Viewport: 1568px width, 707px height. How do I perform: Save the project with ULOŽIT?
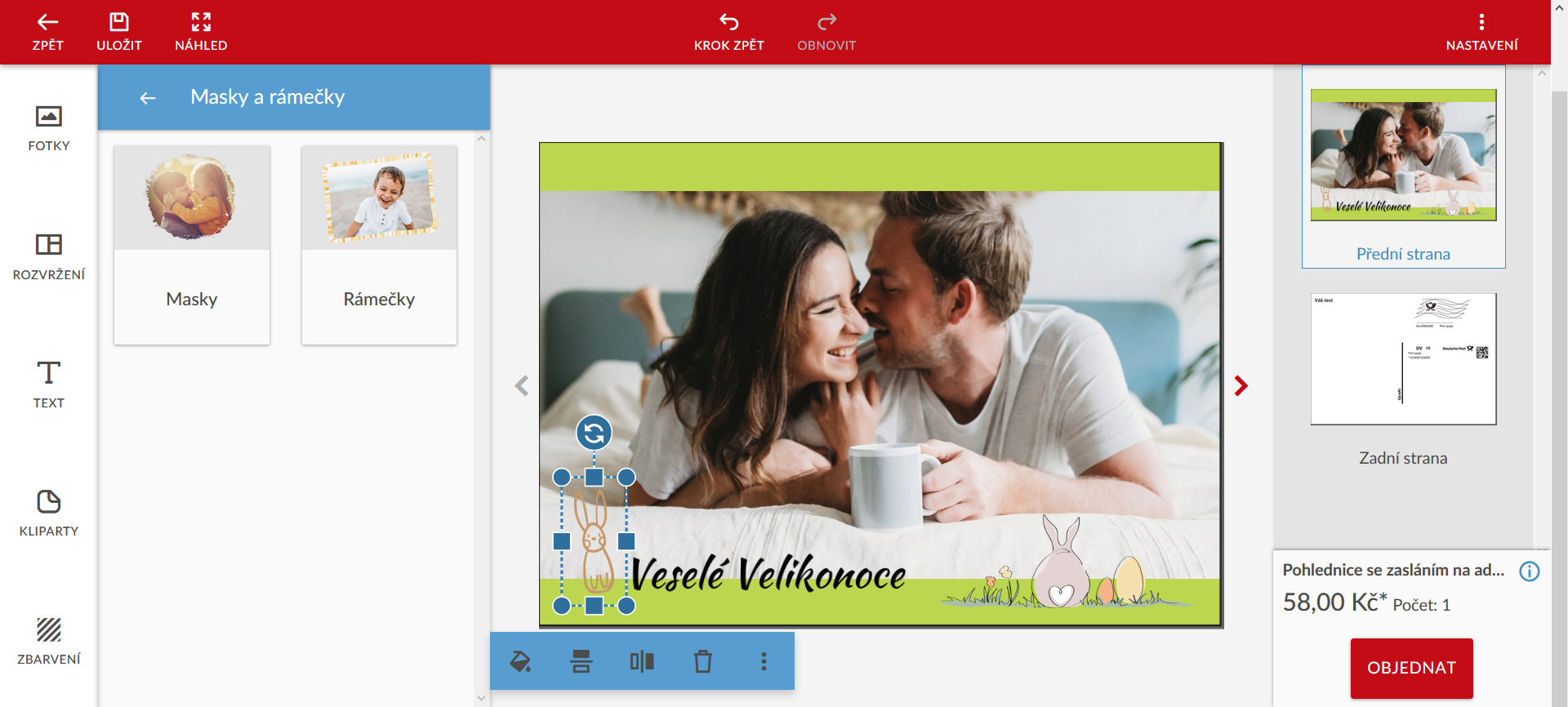[x=119, y=32]
